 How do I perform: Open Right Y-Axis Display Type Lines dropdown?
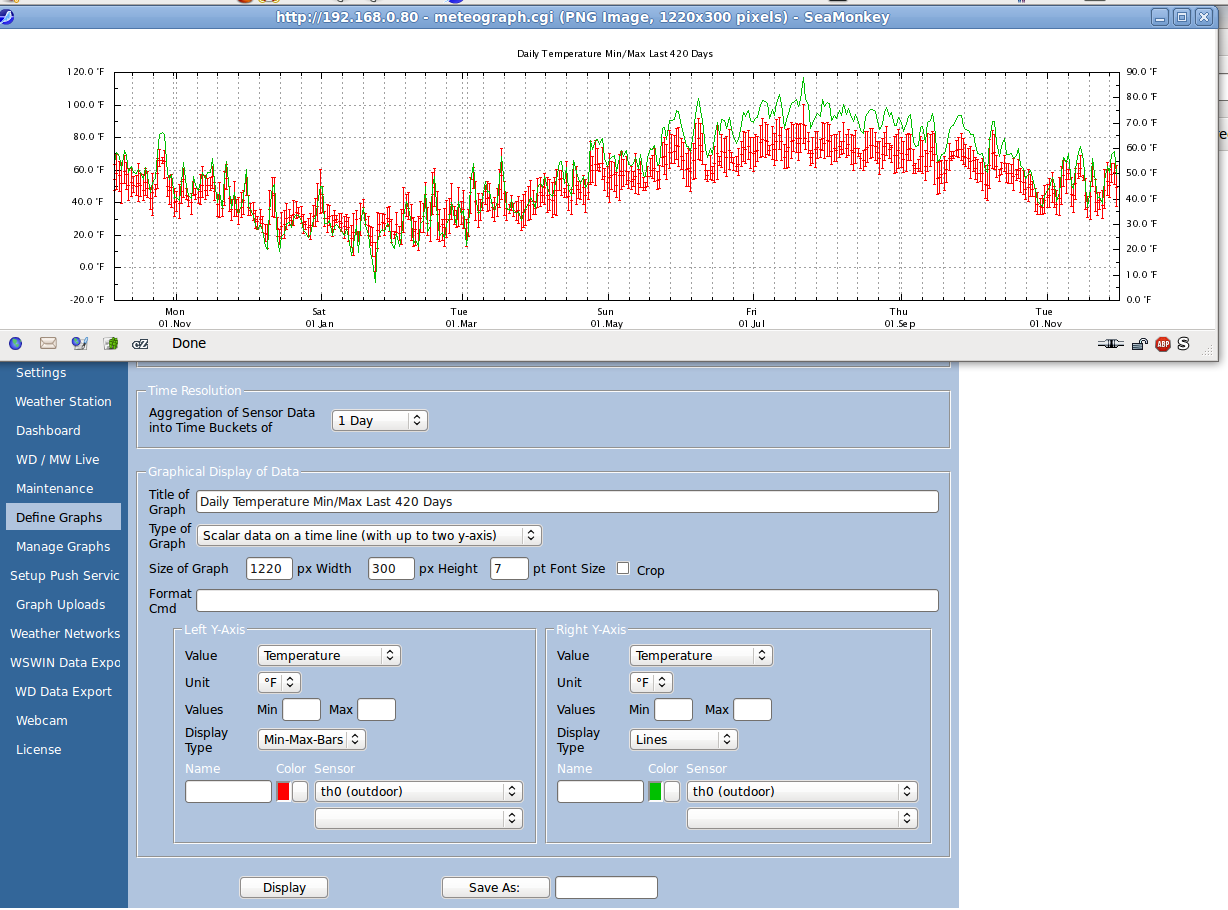pos(684,740)
